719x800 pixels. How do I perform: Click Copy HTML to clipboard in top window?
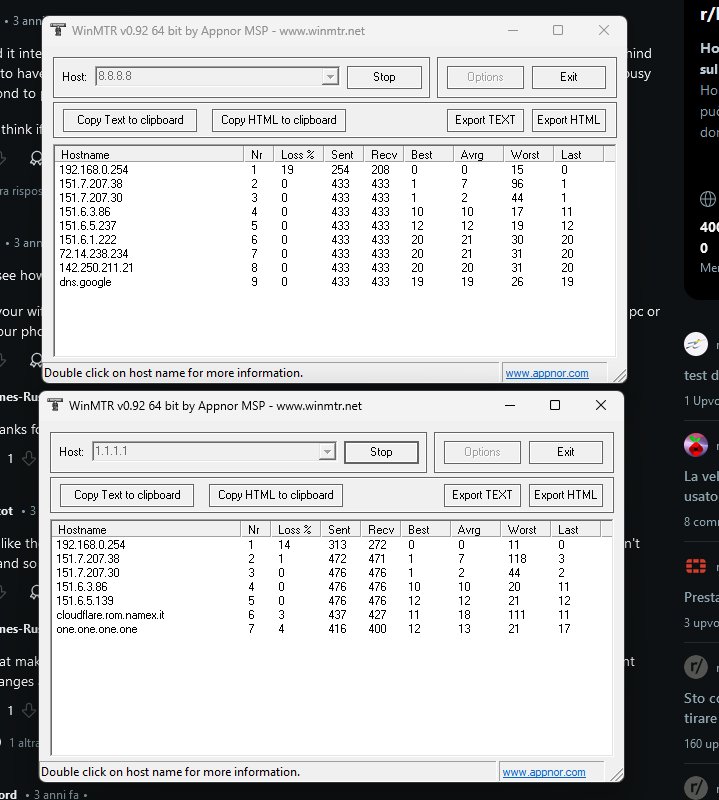coord(279,120)
